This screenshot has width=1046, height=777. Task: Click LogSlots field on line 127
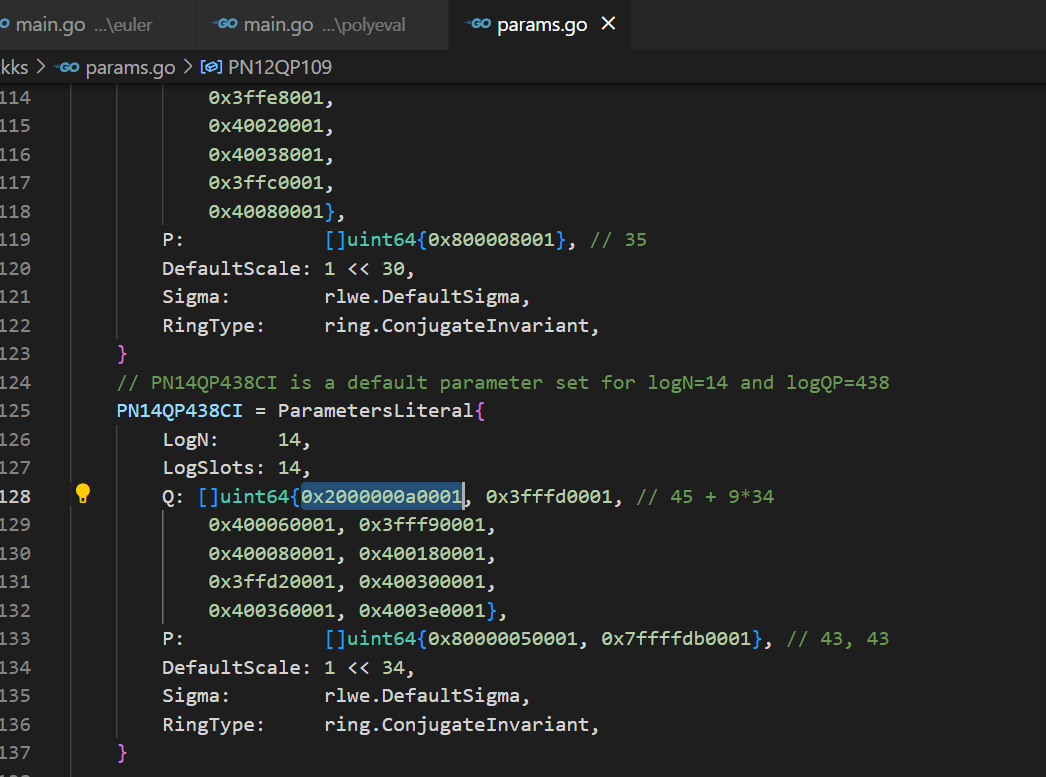[236, 468]
